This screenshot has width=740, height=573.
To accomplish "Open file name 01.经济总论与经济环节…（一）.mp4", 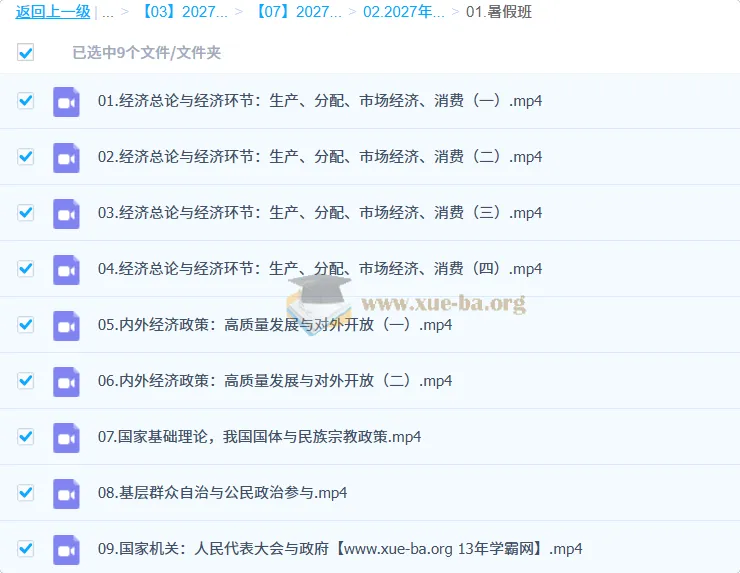I will (x=320, y=101).
